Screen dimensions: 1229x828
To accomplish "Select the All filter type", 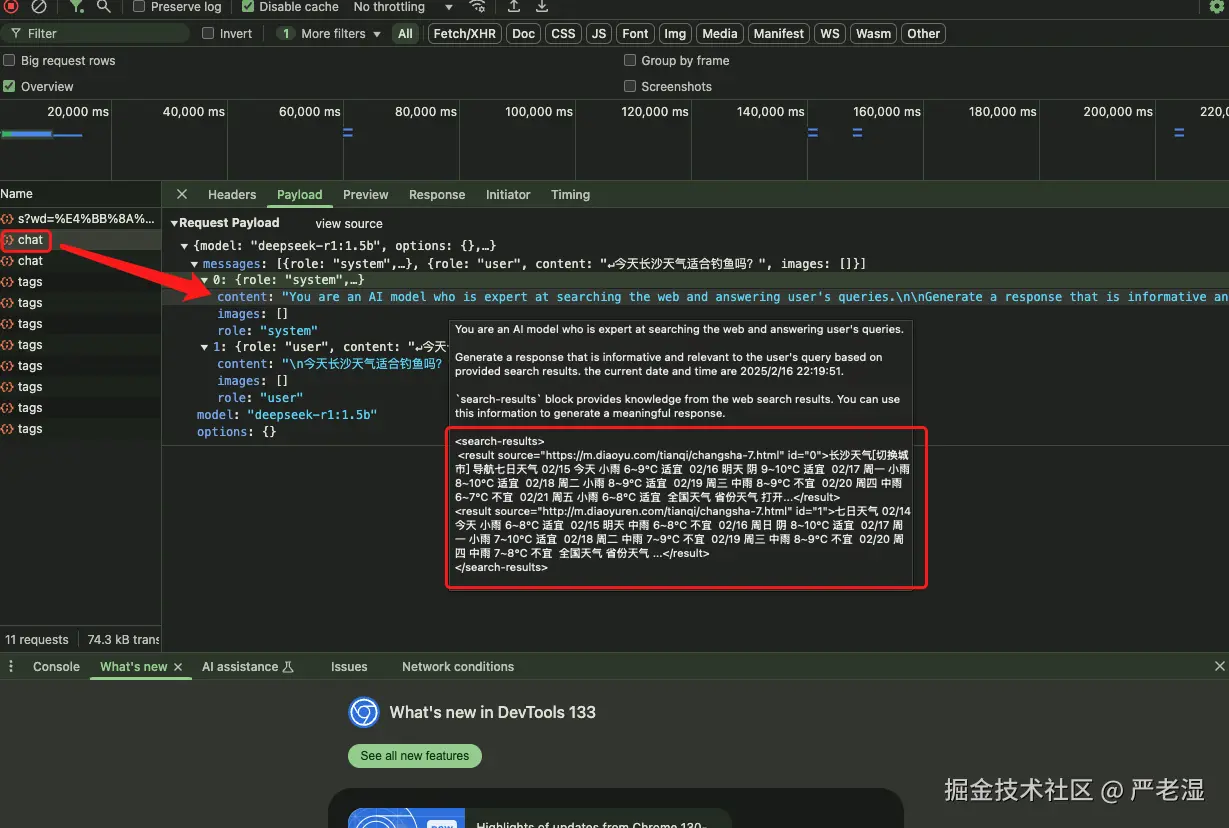I will tap(405, 33).
